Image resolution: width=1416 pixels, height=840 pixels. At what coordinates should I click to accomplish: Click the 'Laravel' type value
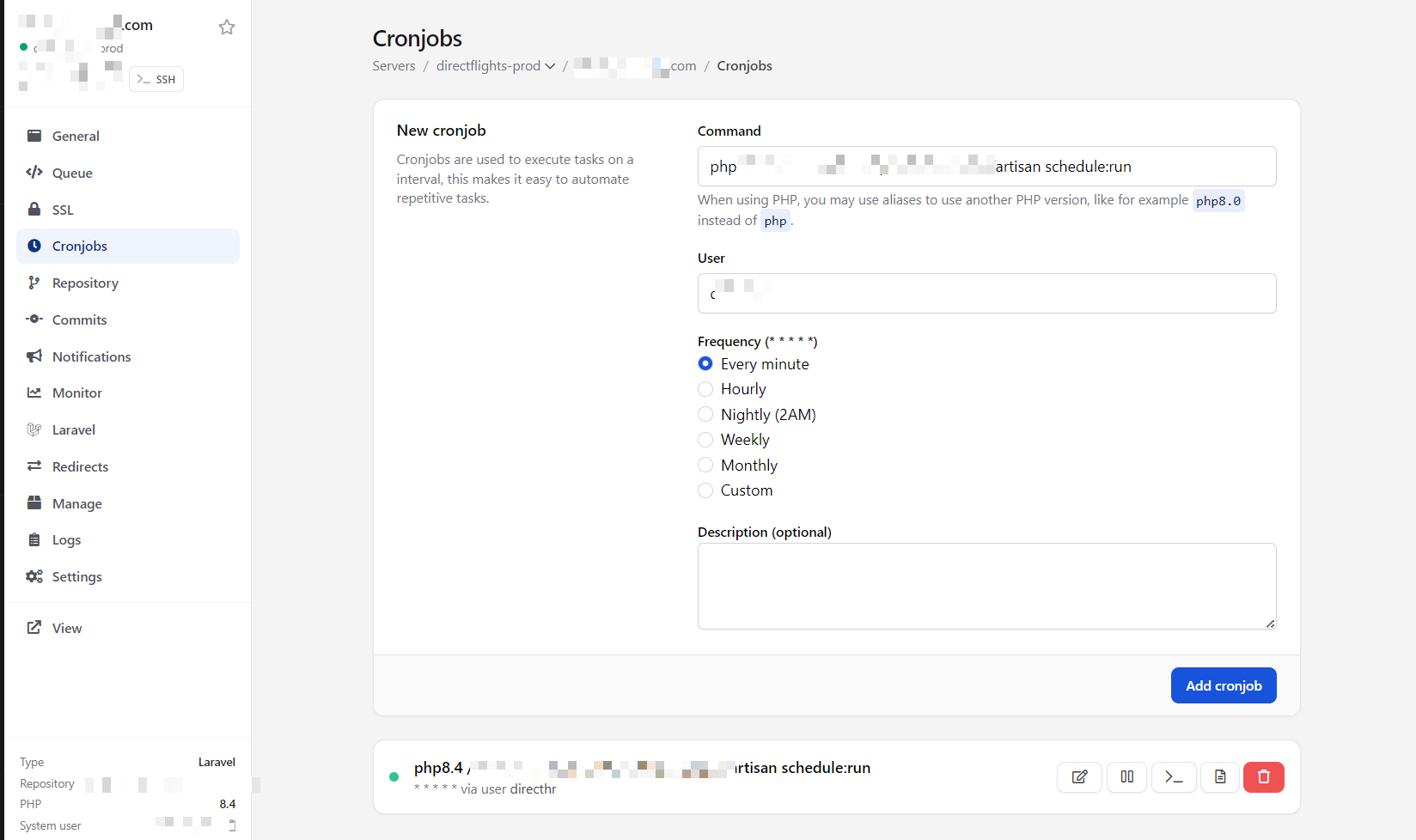tap(217, 762)
